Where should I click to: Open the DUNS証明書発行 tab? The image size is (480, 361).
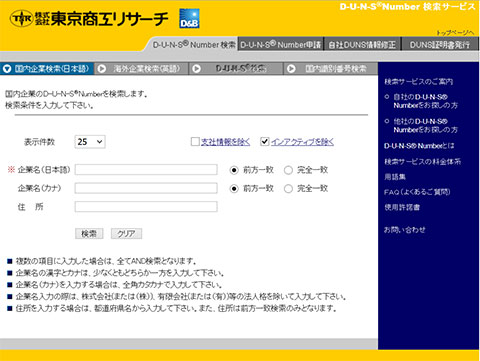point(440,45)
